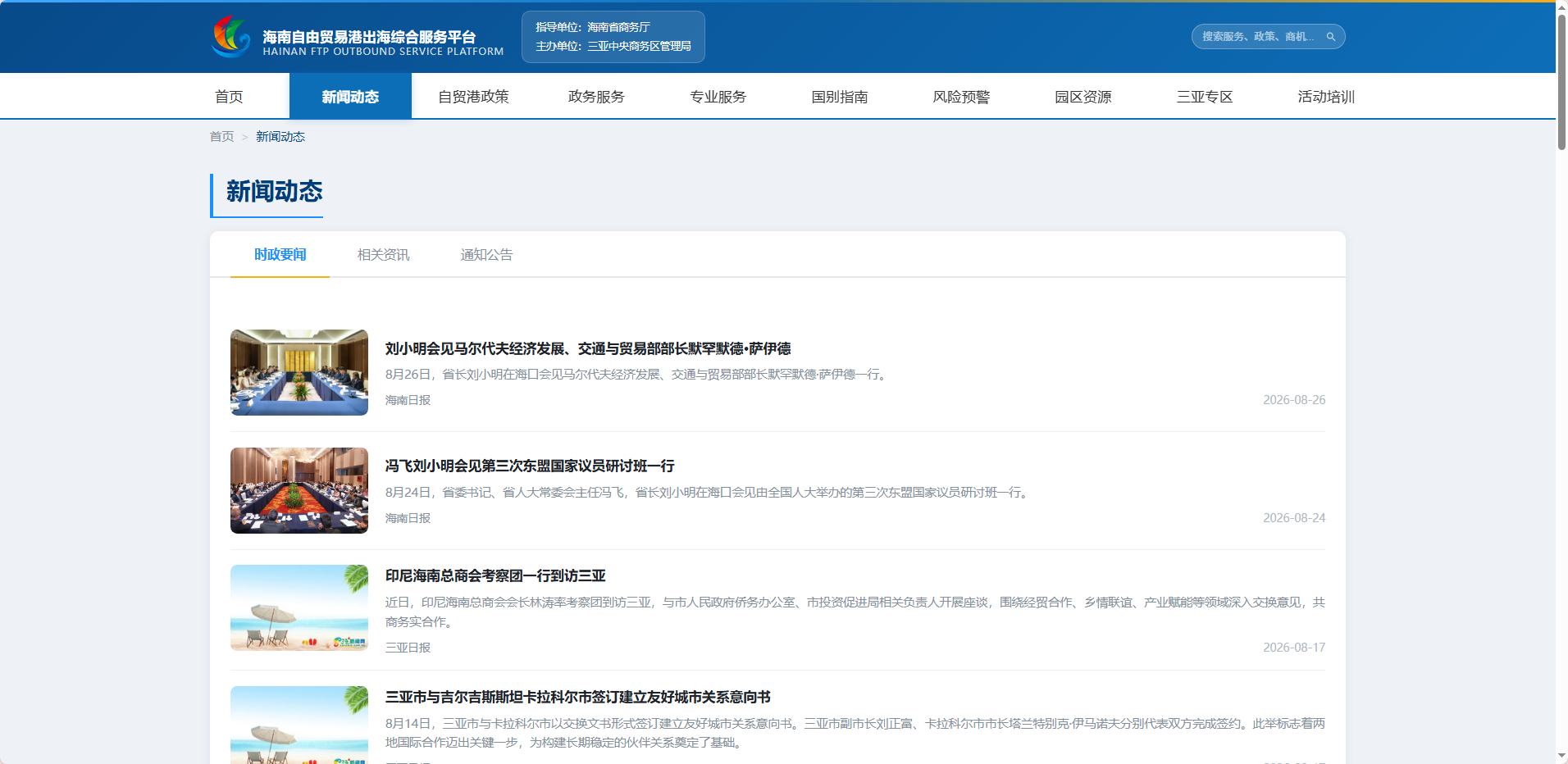Viewport: 1568px width, 764px height.
Task: Click the 印尼海南总商会 article beach thumbnail
Action: [299, 607]
